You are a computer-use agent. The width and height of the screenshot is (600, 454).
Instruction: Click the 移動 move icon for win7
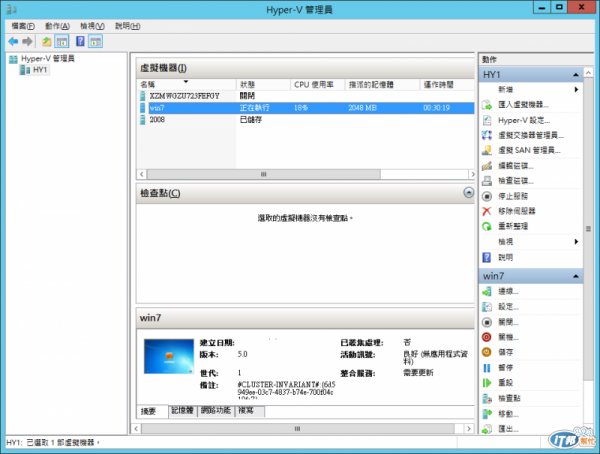point(486,414)
